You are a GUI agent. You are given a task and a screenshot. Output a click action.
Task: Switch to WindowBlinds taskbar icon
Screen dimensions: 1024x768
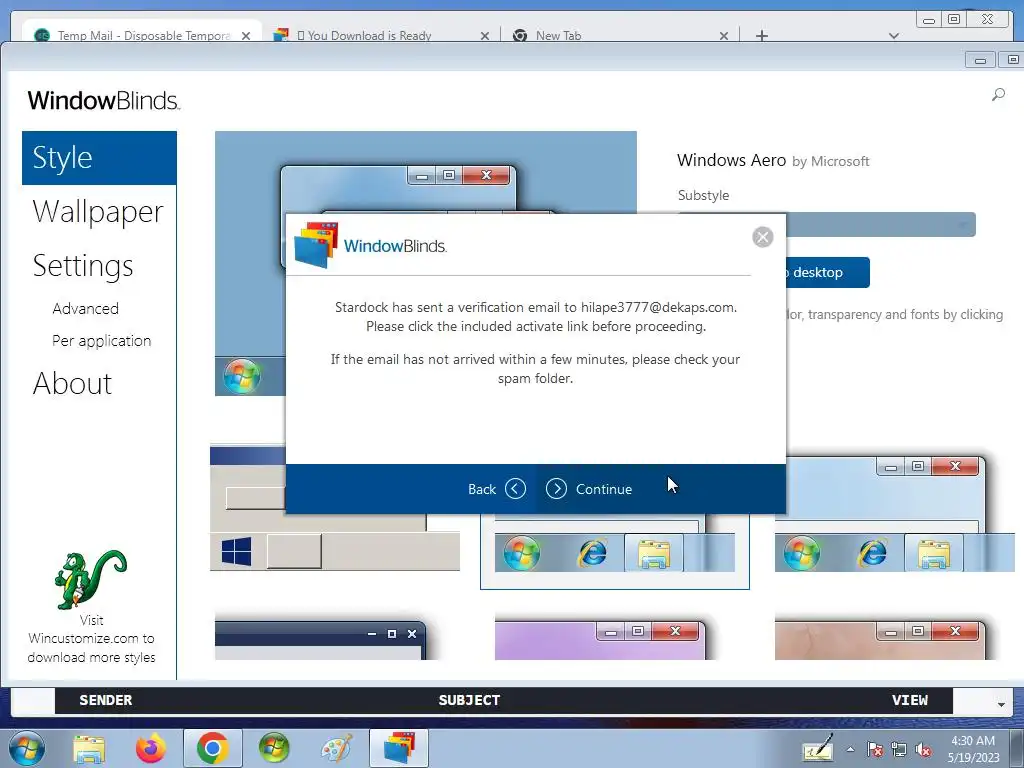coord(399,748)
